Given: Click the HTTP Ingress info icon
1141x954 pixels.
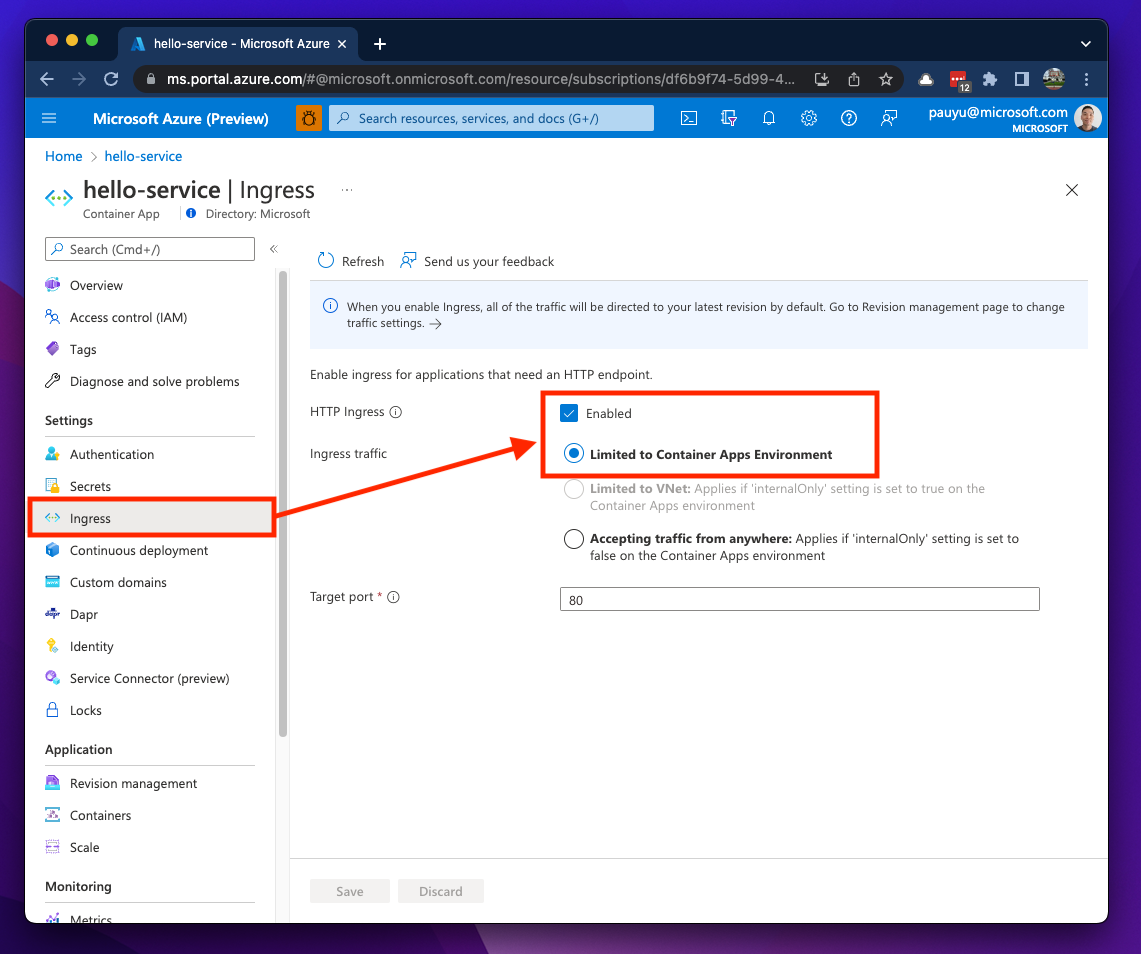Looking at the screenshot, I should click(x=396, y=412).
